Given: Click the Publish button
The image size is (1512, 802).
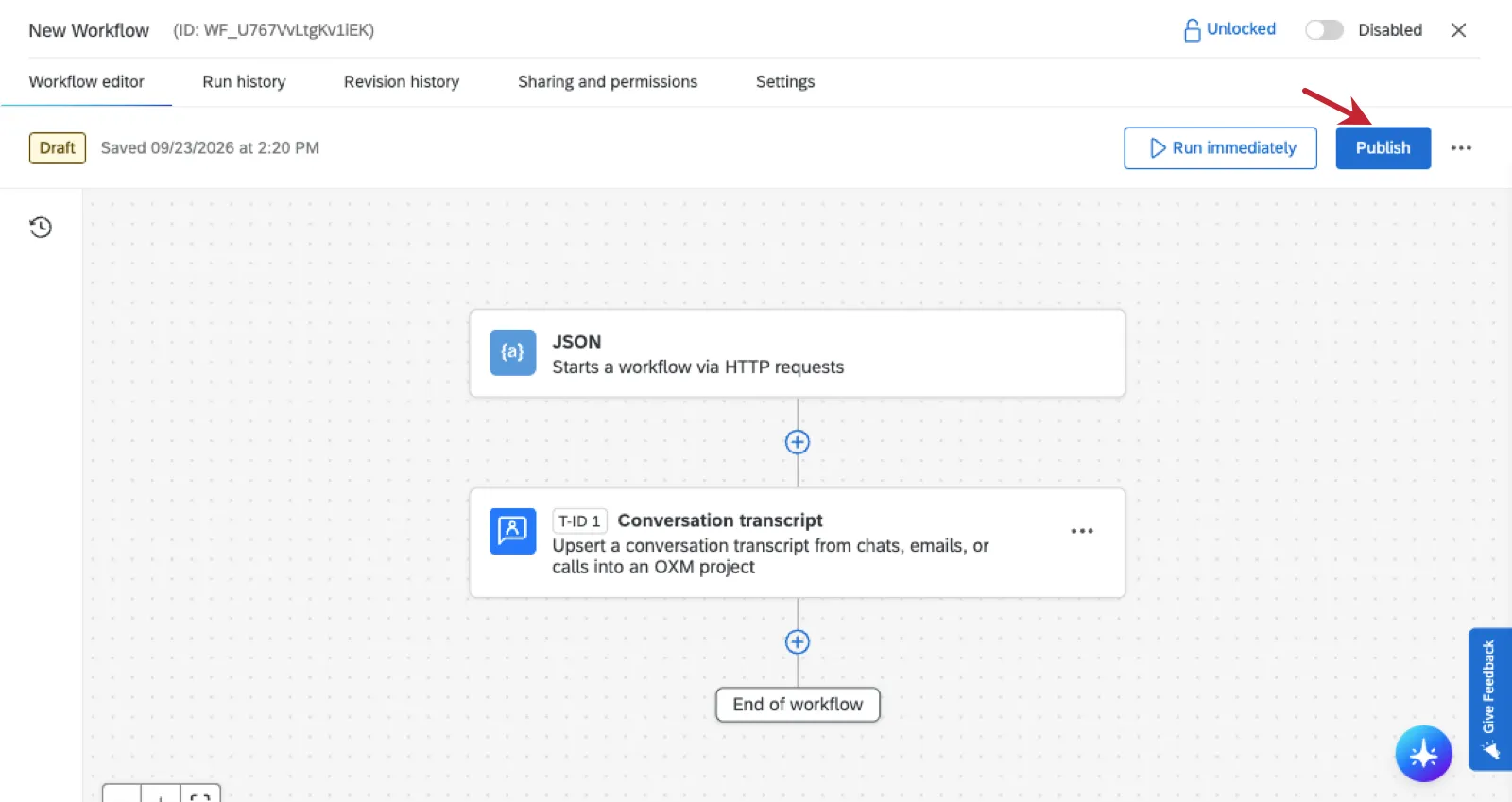Looking at the screenshot, I should (x=1383, y=148).
